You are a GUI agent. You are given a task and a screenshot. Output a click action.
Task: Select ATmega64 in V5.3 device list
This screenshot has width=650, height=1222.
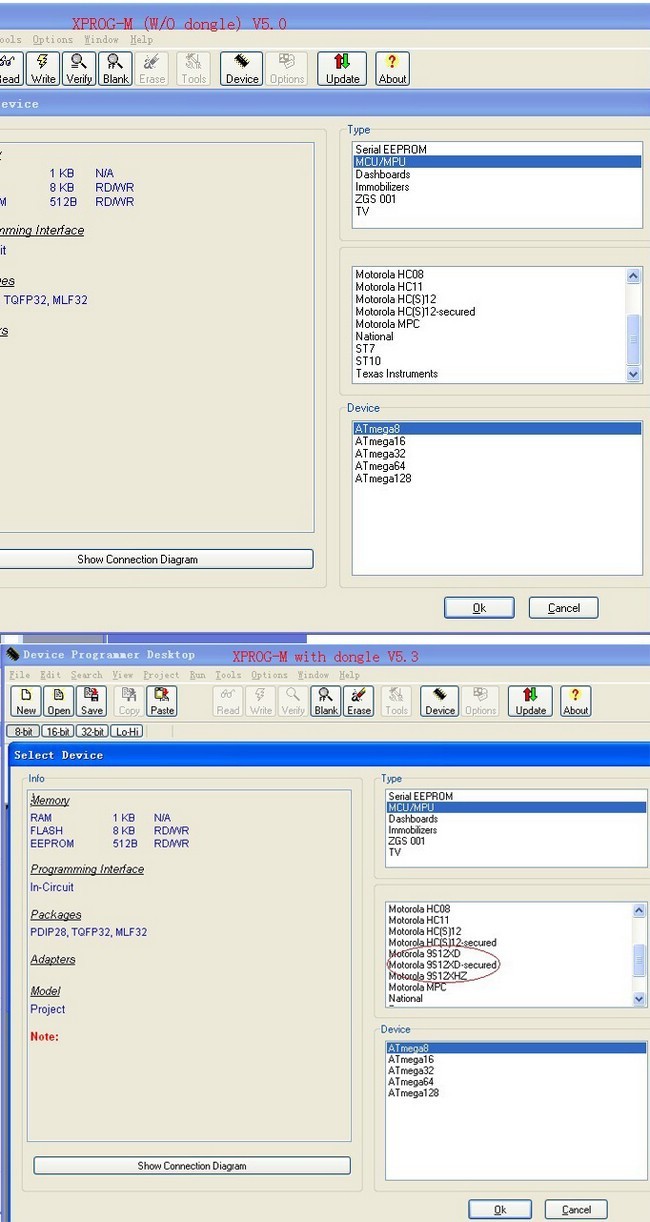click(516, 1082)
